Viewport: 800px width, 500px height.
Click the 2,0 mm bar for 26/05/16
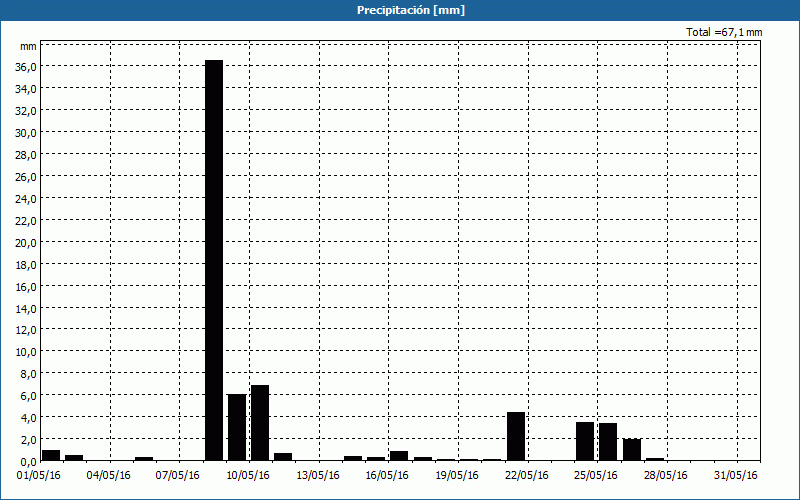632,449
